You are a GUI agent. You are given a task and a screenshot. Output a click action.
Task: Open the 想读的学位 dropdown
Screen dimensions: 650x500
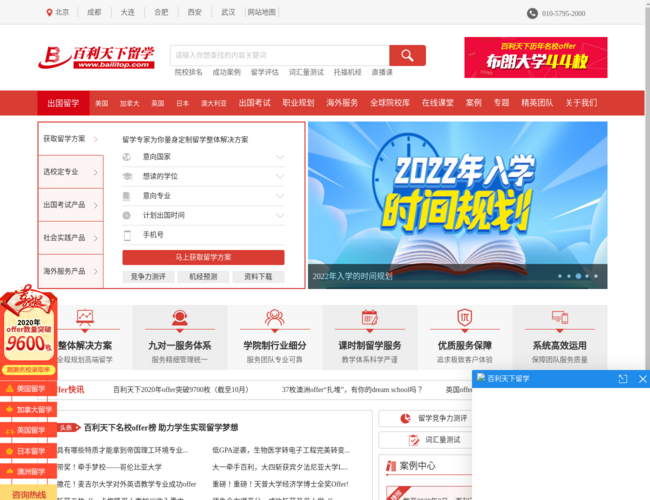click(x=203, y=176)
